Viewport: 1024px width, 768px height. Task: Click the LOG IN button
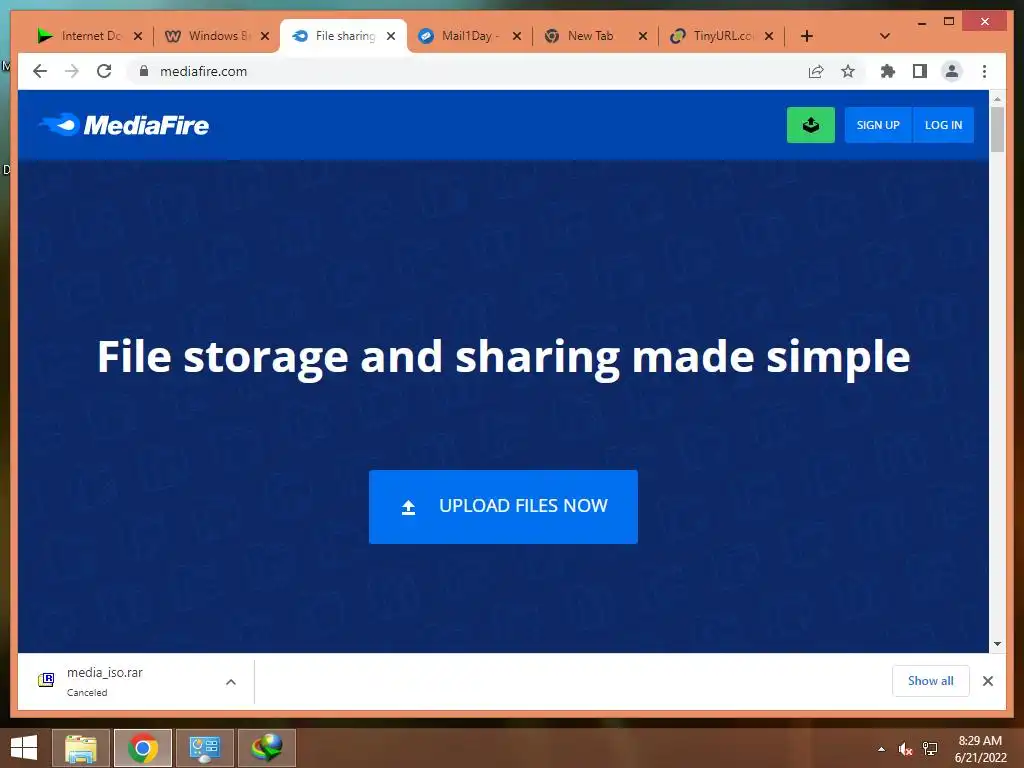[x=943, y=125]
